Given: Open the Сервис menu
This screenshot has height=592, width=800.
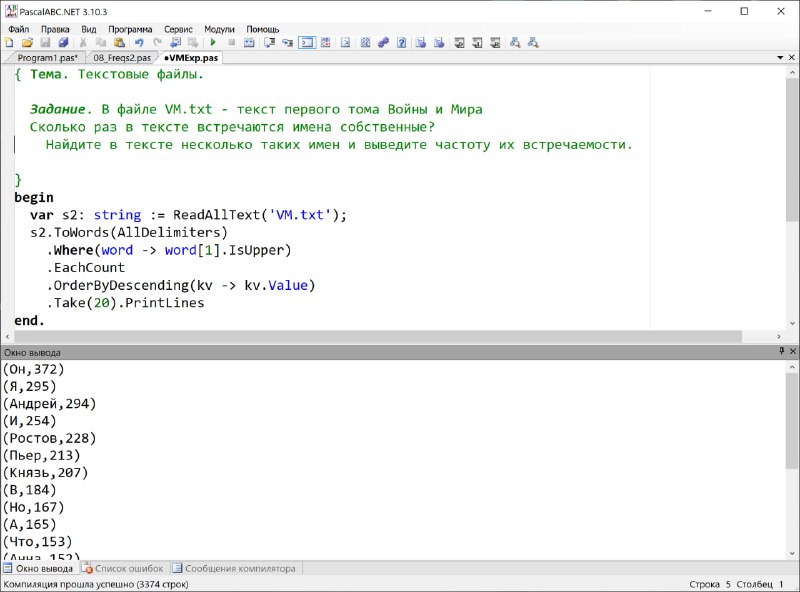Looking at the screenshot, I should pos(178,29).
